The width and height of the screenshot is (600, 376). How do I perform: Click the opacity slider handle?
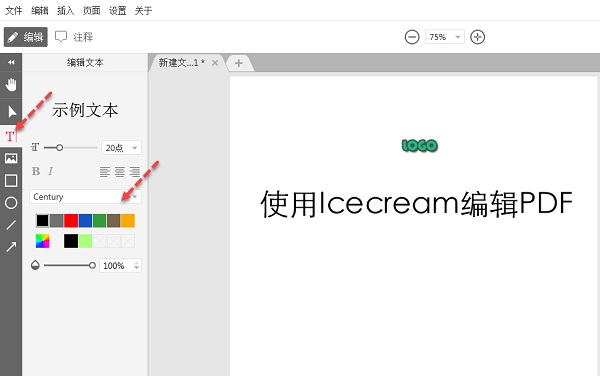[x=92, y=265]
